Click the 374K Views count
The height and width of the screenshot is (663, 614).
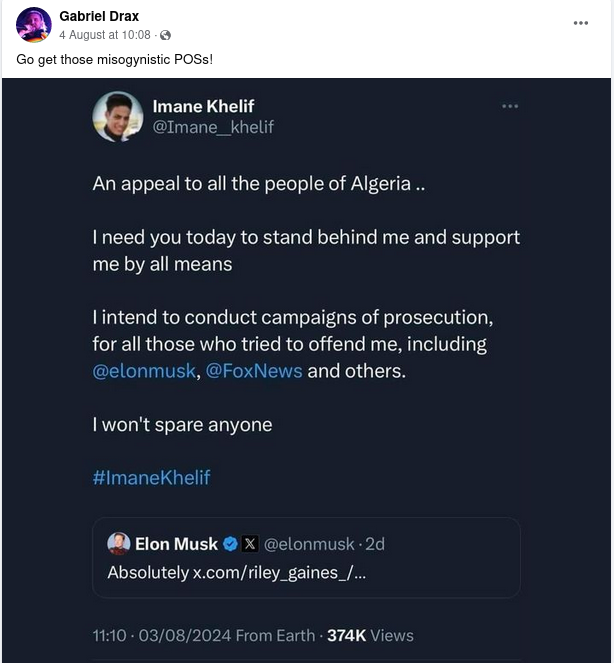tap(370, 635)
